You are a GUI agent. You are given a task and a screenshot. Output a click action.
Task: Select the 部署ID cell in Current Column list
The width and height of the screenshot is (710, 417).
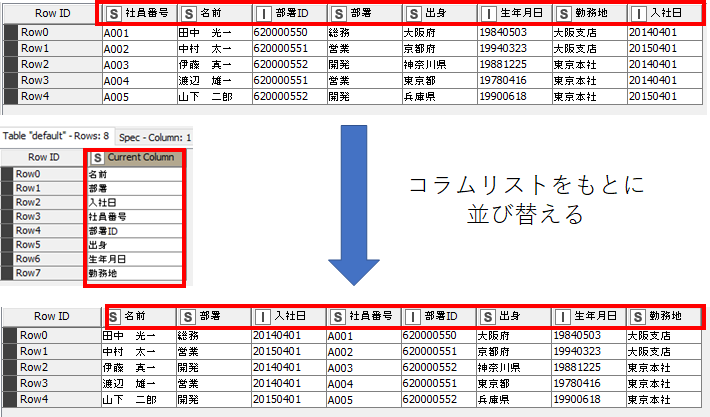click(x=135, y=231)
